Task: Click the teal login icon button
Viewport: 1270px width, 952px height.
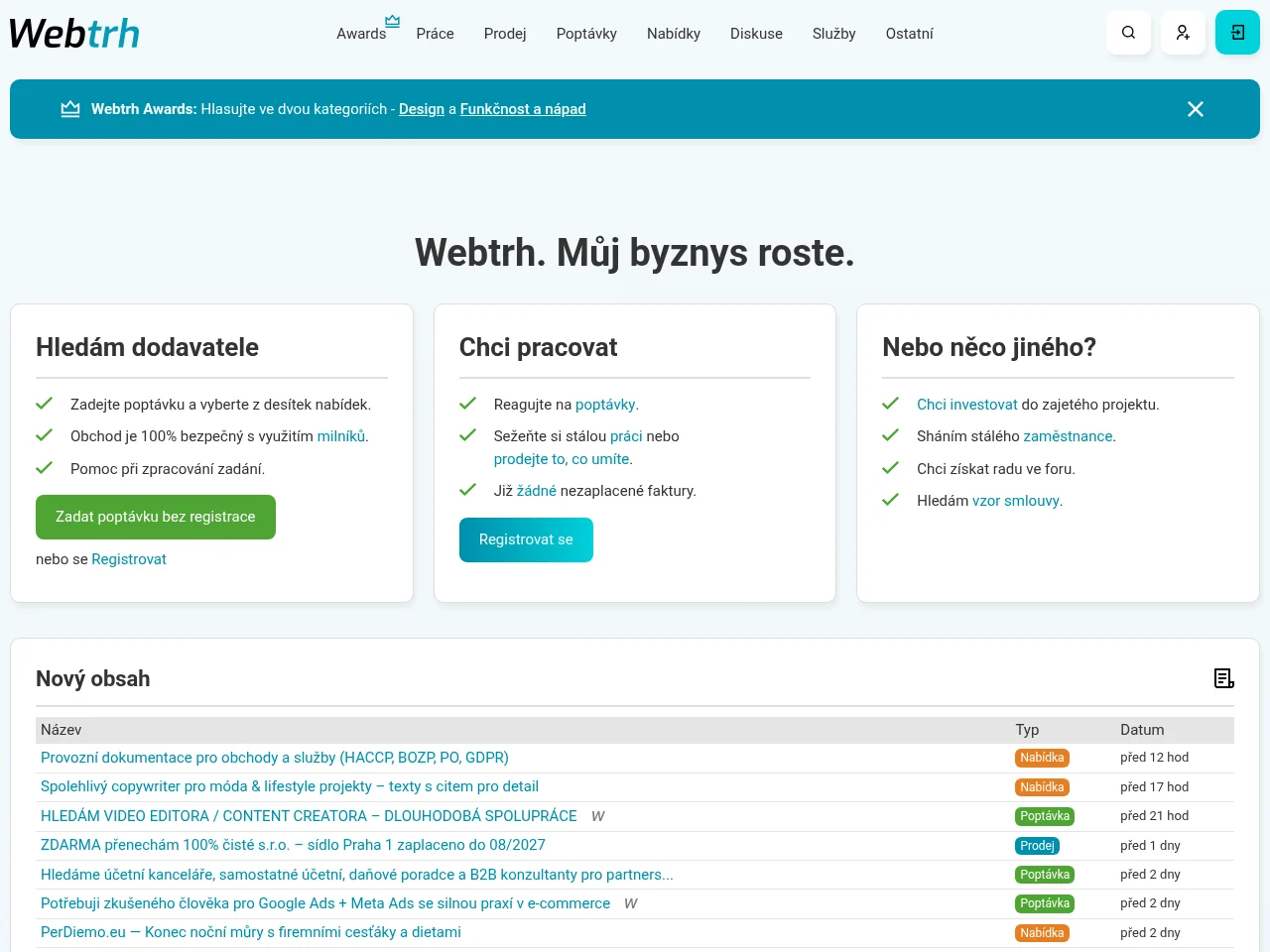Action: pos(1237,33)
